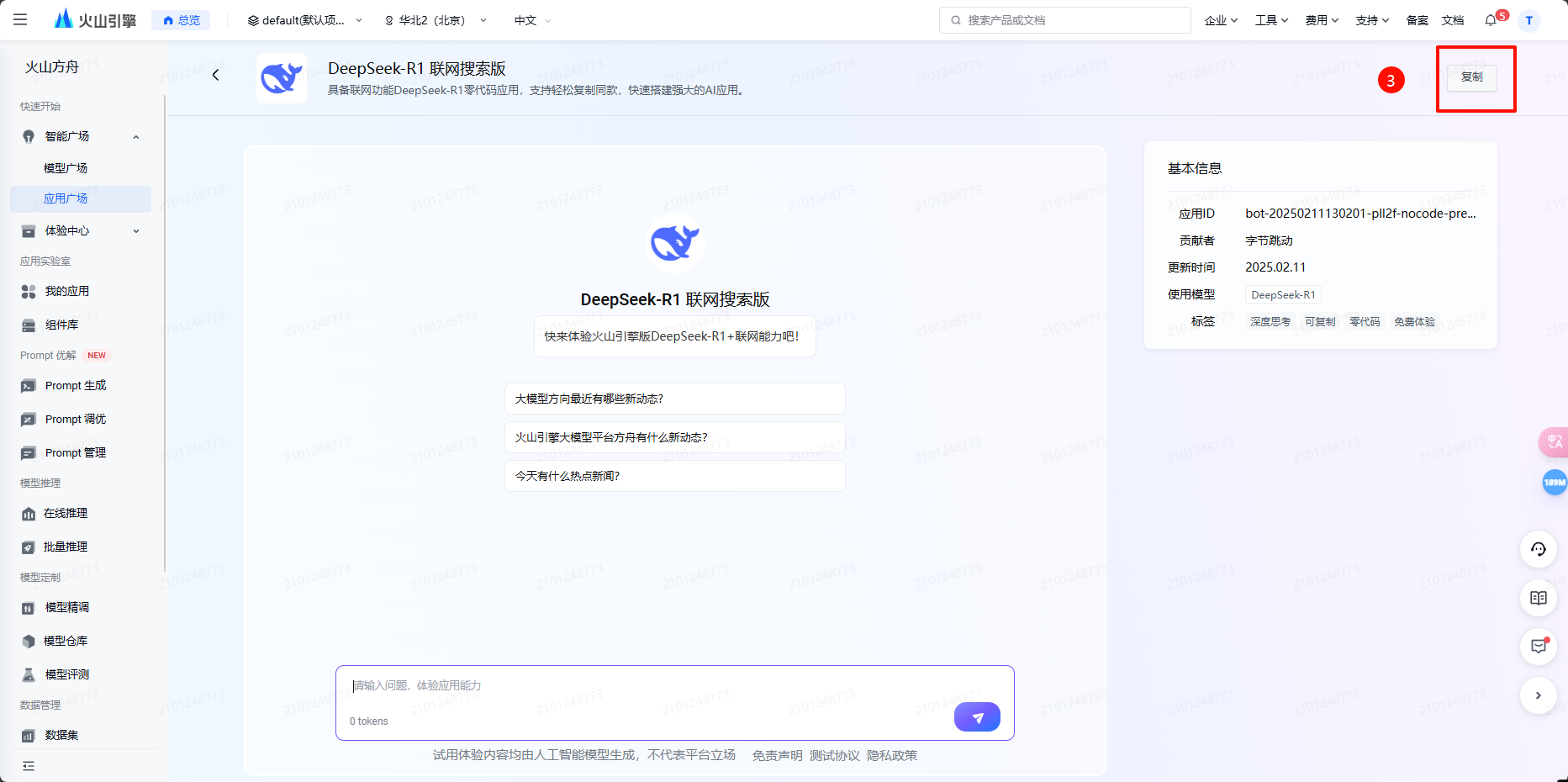Collapse the sidebar via bottom-left icon
Screen dimensions: 1568x782
(29, 766)
